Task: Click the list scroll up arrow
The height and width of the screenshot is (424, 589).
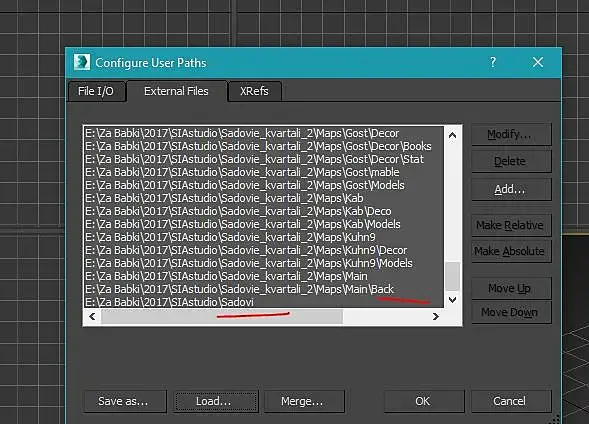Action: [x=453, y=135]
